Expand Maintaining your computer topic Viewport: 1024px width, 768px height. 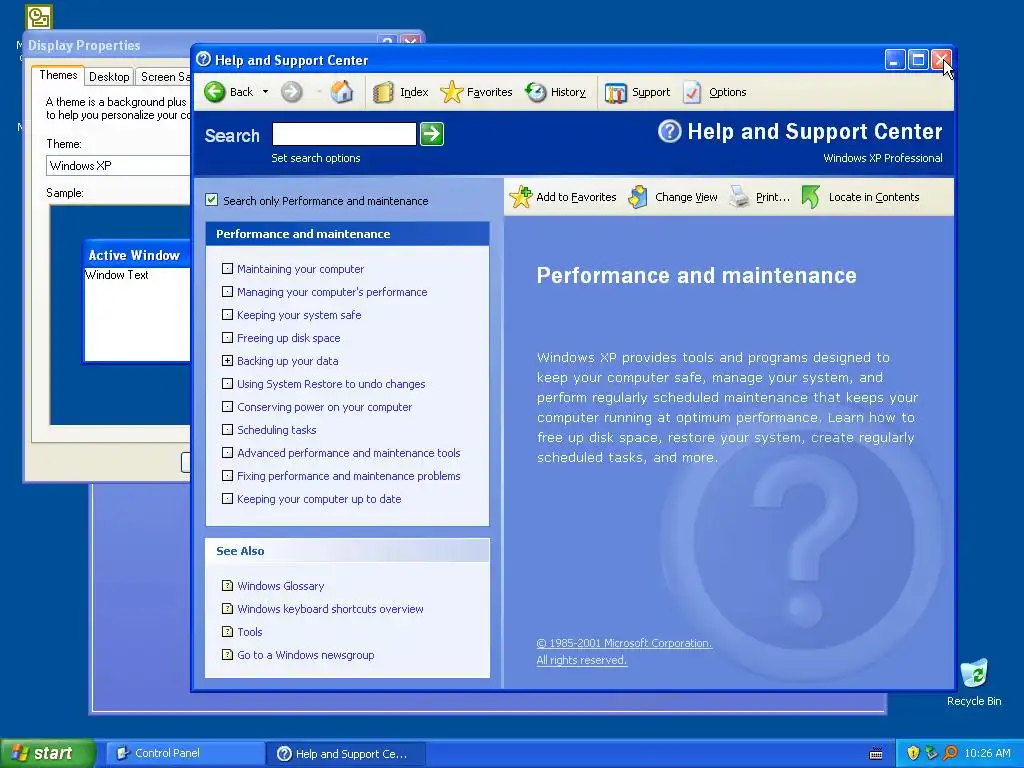coord(227,268)
